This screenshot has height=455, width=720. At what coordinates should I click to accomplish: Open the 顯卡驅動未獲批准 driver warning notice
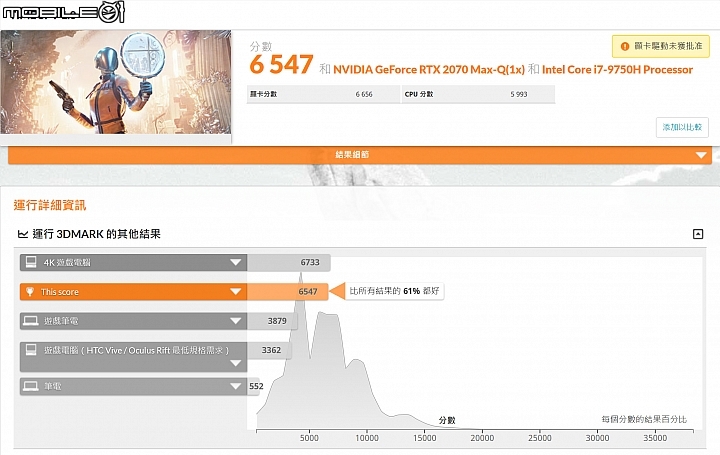[x=661, y=46]
